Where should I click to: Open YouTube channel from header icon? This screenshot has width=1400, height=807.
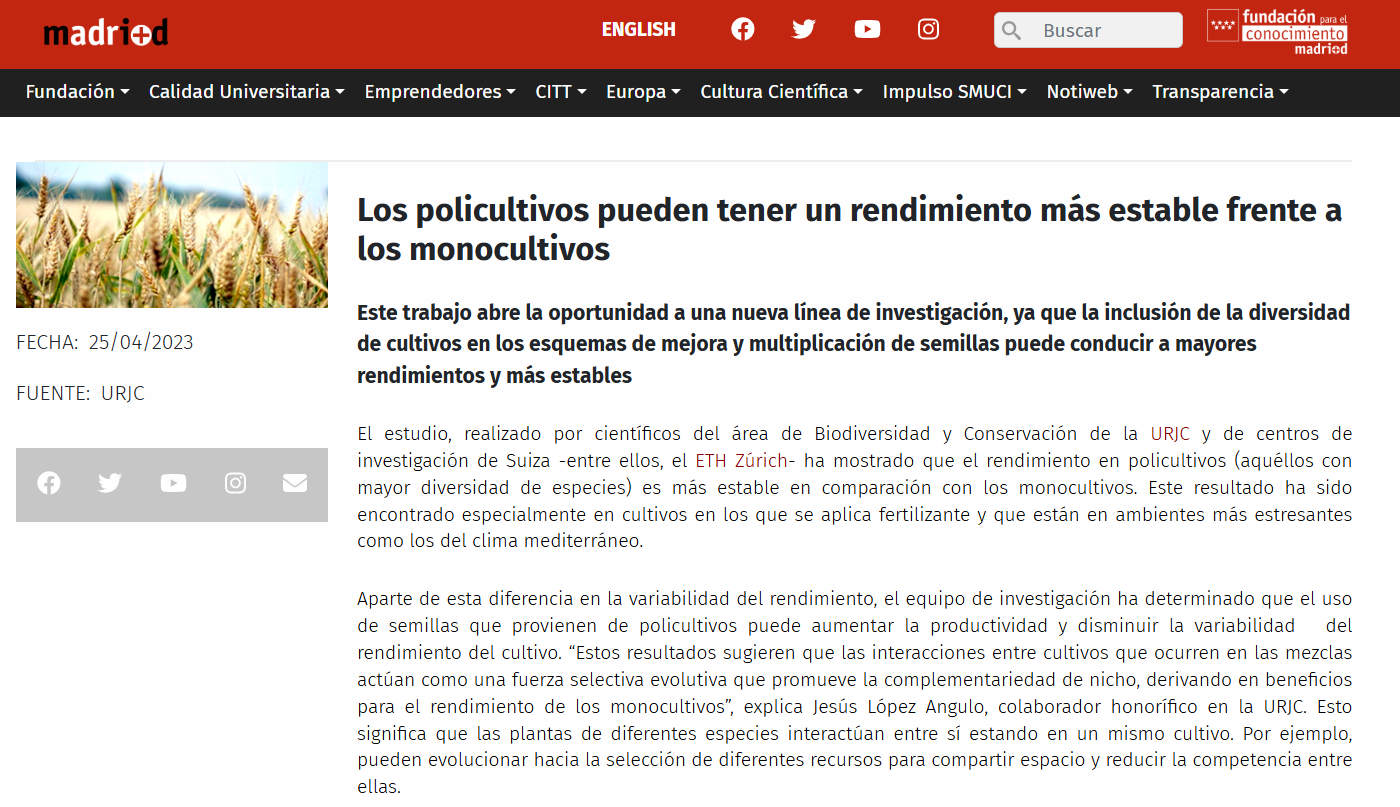(x=867, y=29)
